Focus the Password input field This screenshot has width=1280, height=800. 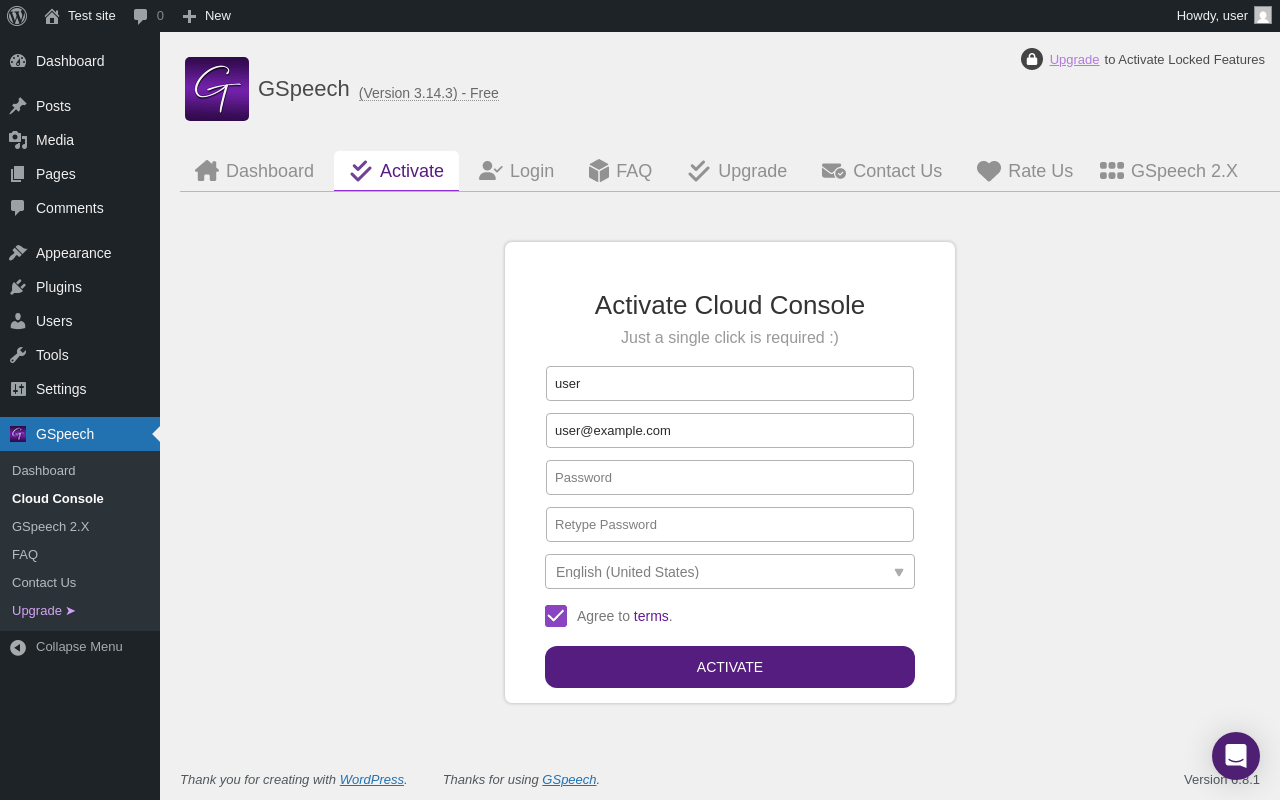point(730,477)
